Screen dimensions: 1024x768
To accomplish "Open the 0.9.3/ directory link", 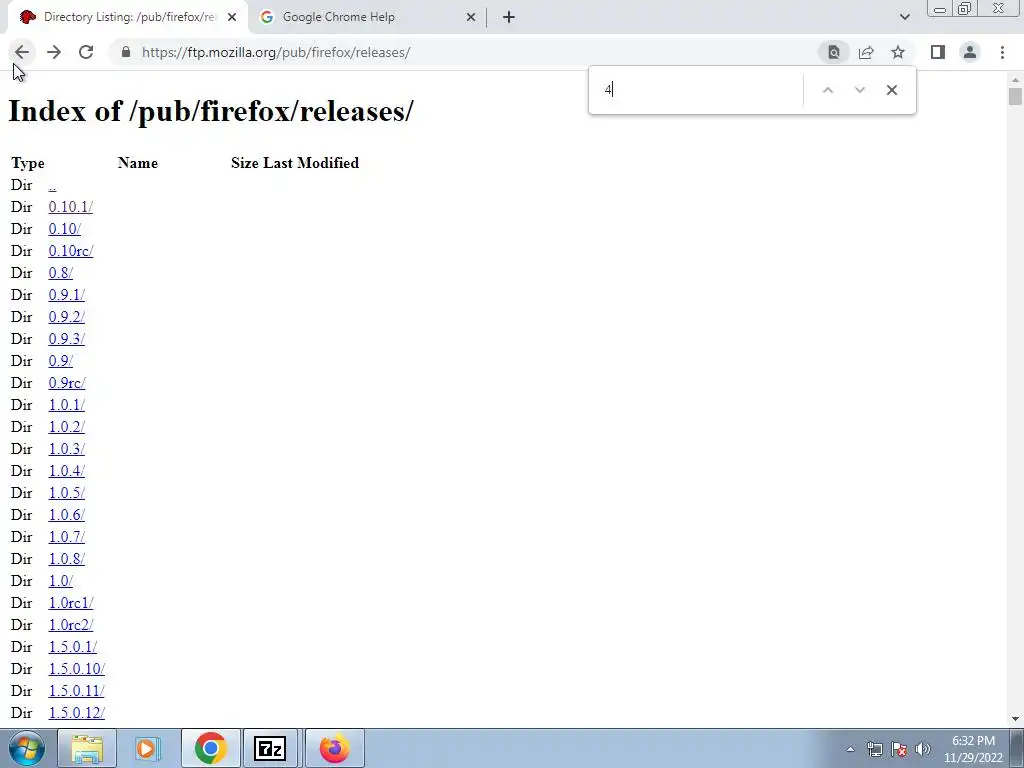I will pos(67,339).
